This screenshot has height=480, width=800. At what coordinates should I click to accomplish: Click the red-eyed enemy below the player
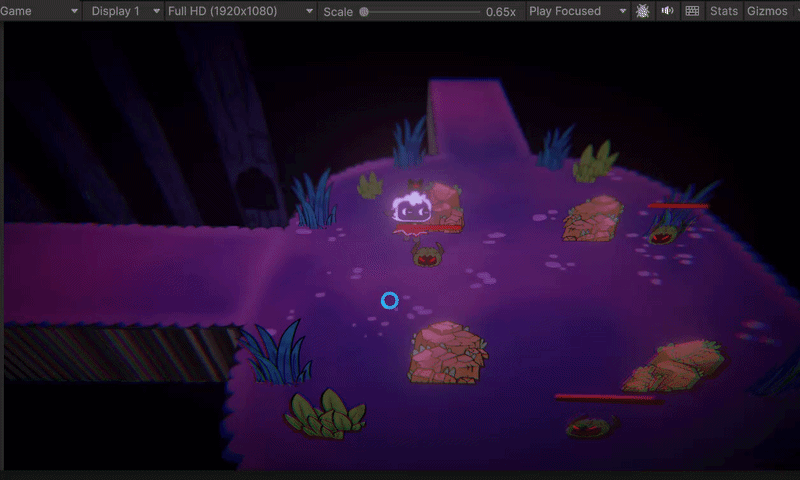[x=428, y=255]
